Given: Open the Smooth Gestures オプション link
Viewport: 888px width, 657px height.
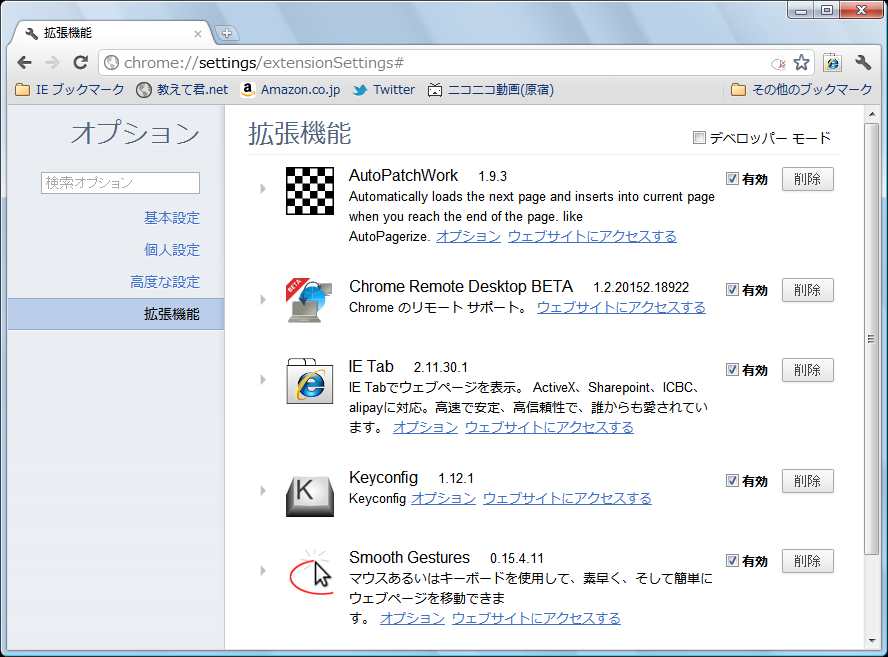Looking at the screenshot, I should [412, 618].
